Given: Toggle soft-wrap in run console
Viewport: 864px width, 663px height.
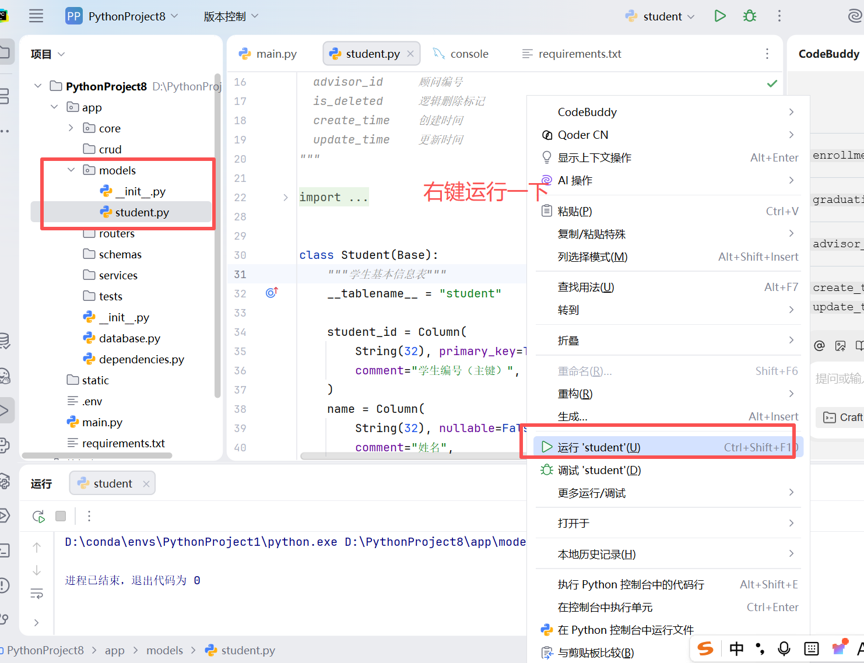Looking at the screenshot, I should coord(37,594).
